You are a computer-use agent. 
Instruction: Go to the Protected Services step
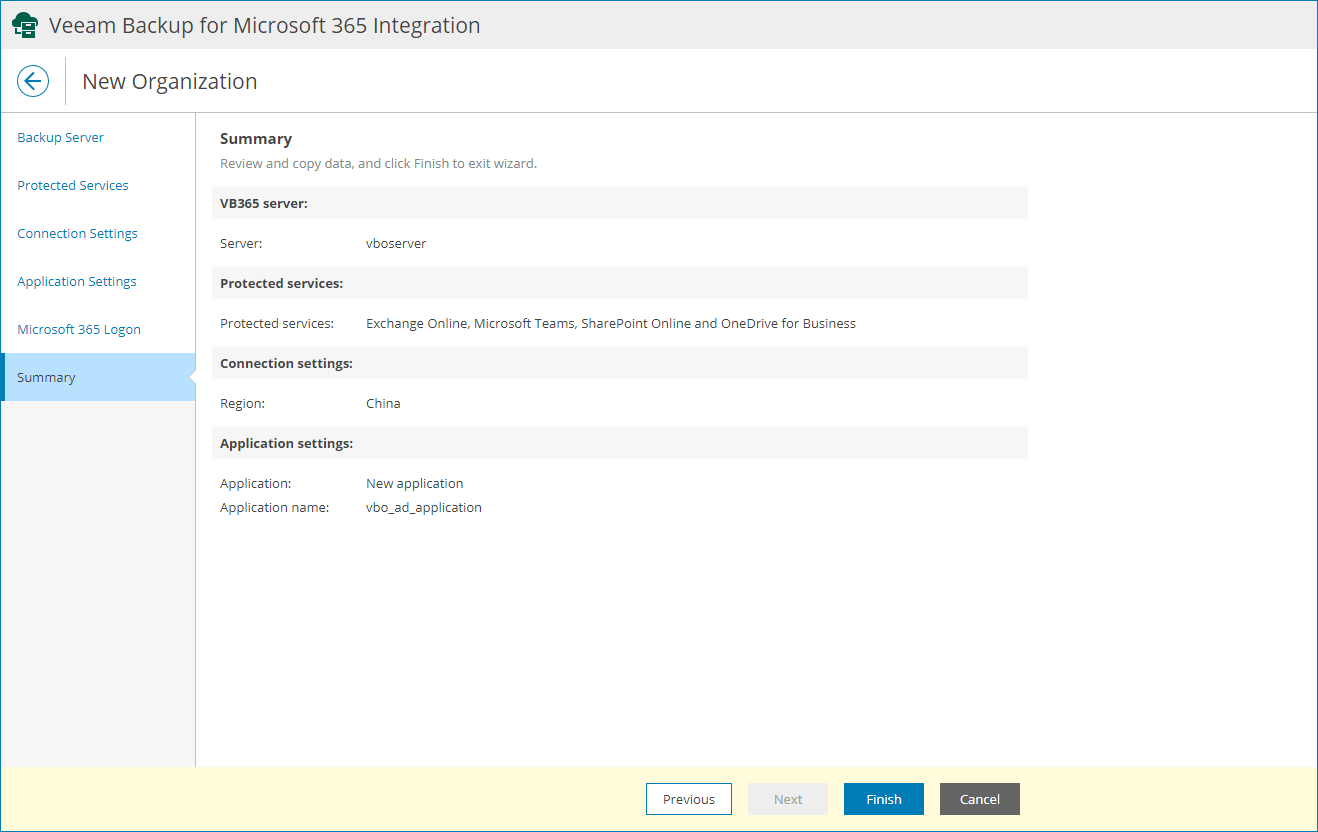click(x=73, y=185)
